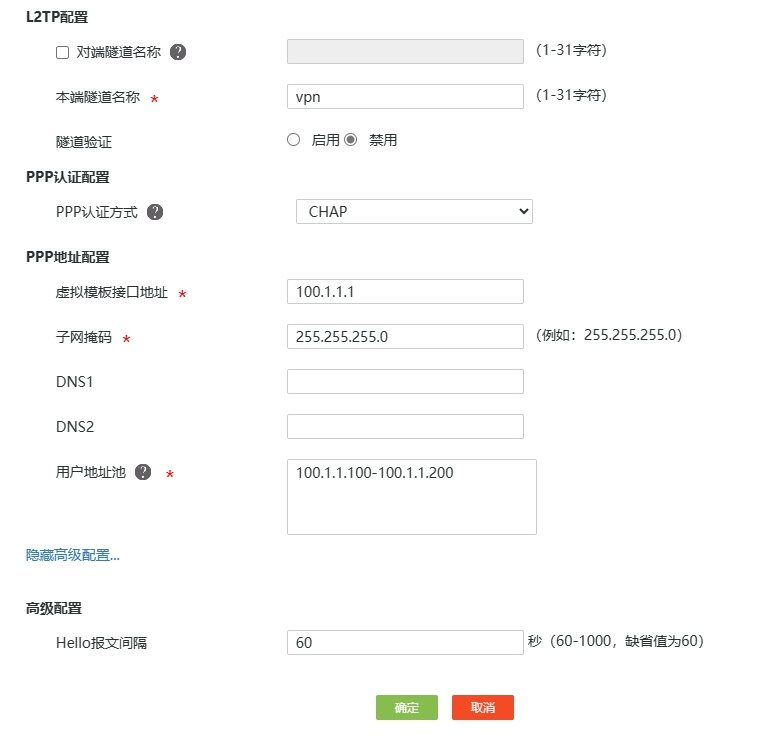
Task: Cancel with the red 取消 button
Action: point(483,708)
